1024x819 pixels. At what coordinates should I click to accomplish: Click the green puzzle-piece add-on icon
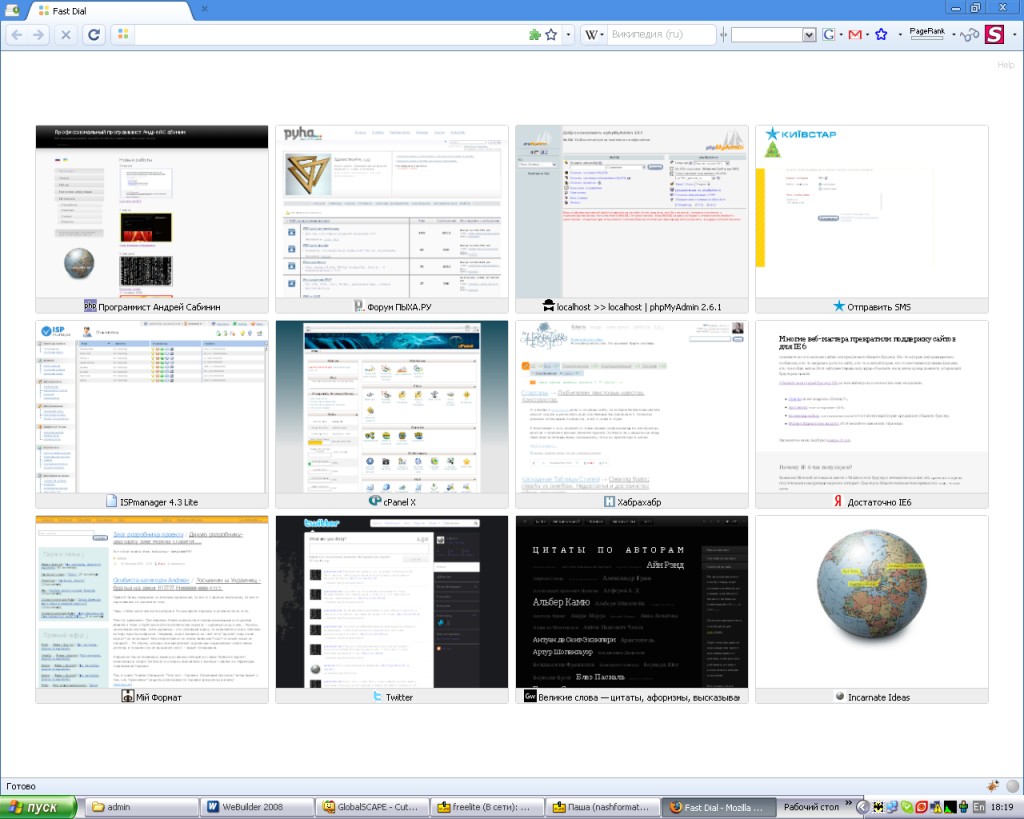[x=535, y=35]
